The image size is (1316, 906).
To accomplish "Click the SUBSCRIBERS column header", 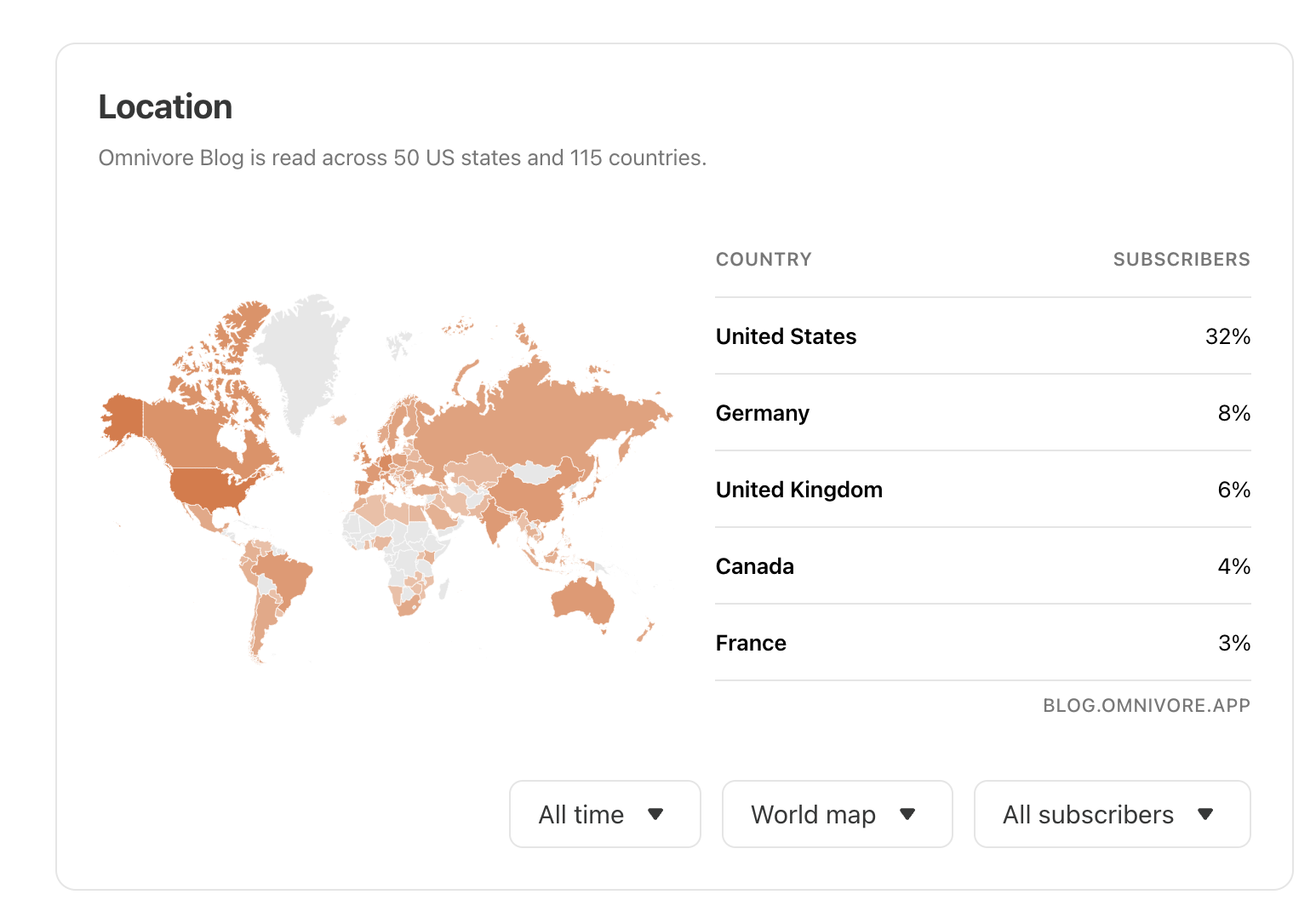I will [1181, 260].
